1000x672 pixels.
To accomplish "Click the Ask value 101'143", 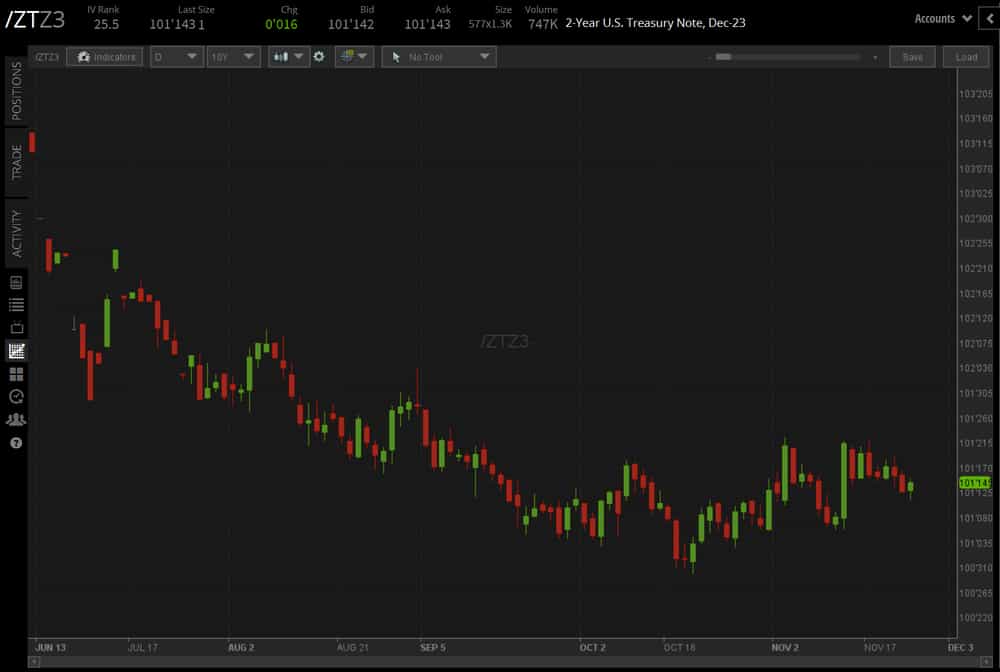I will tap(427, 24).
